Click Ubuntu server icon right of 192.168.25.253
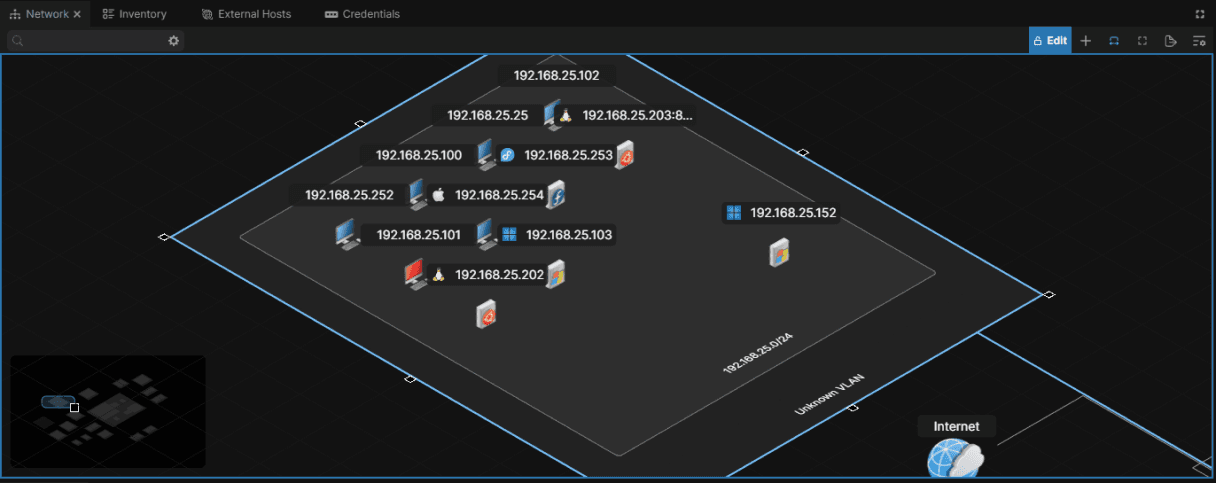 tap(625, 155)
